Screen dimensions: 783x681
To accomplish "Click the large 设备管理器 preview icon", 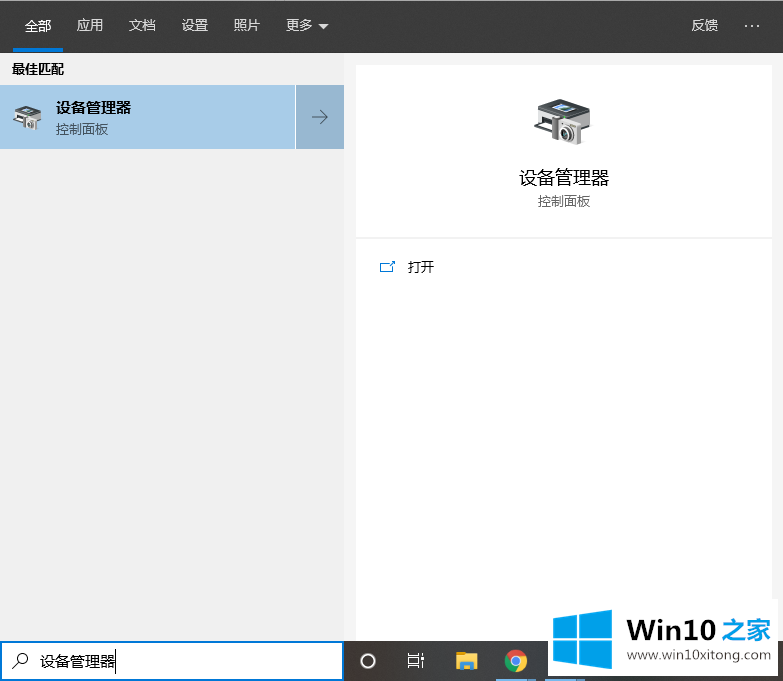I will click(x=563, y=122).
